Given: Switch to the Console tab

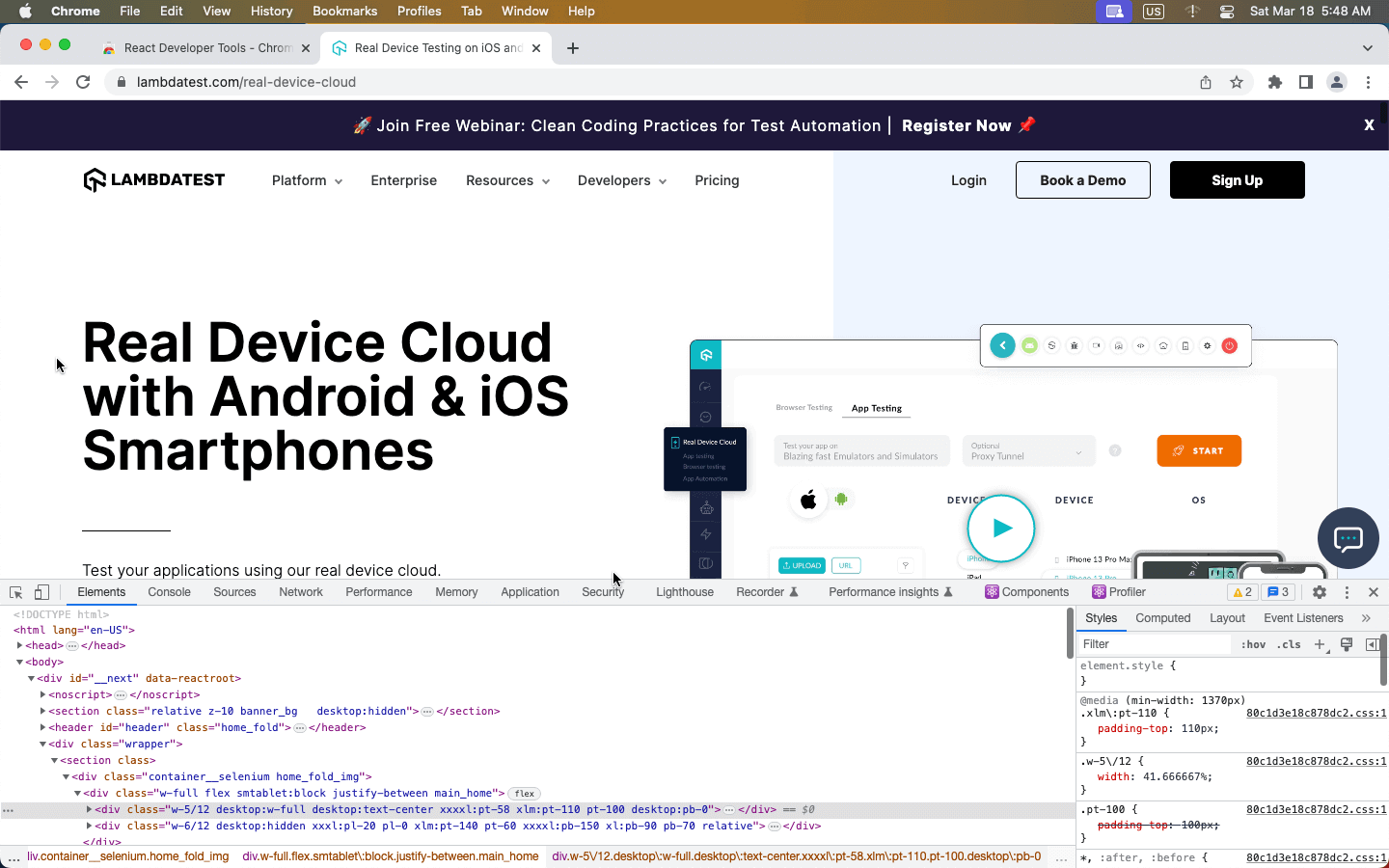Looking at the screenshot, I should click(169, 592).
